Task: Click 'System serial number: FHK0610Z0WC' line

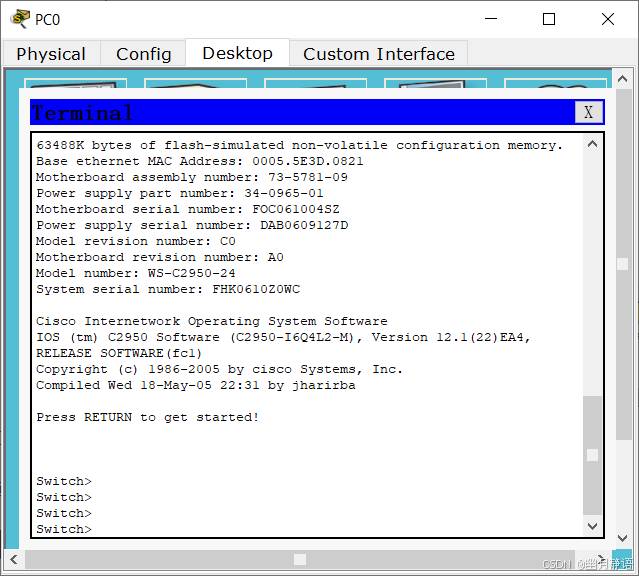Action: pyautogui.click(x=168, y=289)
